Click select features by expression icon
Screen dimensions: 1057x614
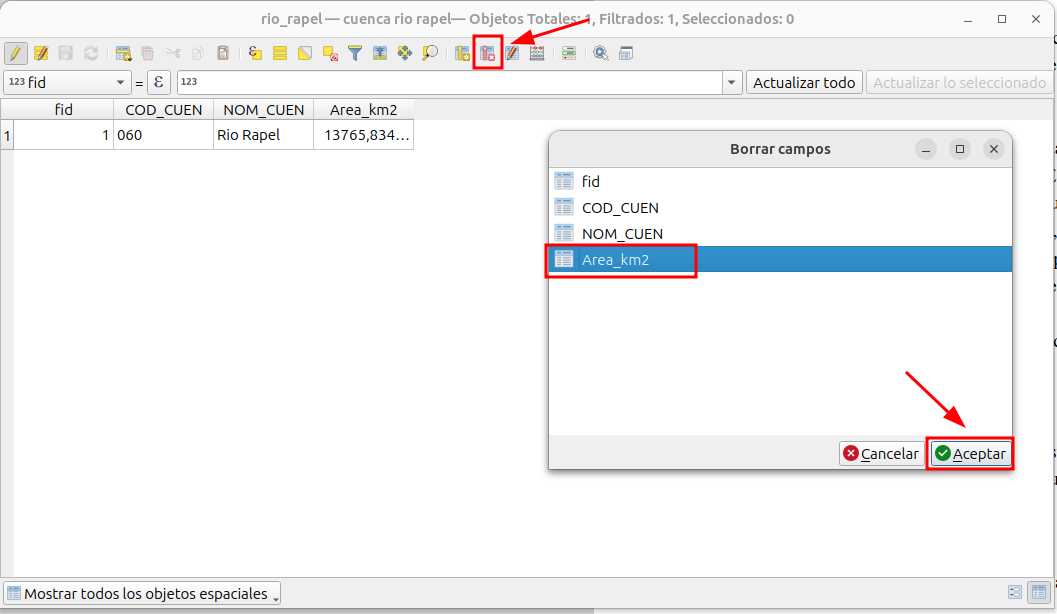[x=255, y=54]
